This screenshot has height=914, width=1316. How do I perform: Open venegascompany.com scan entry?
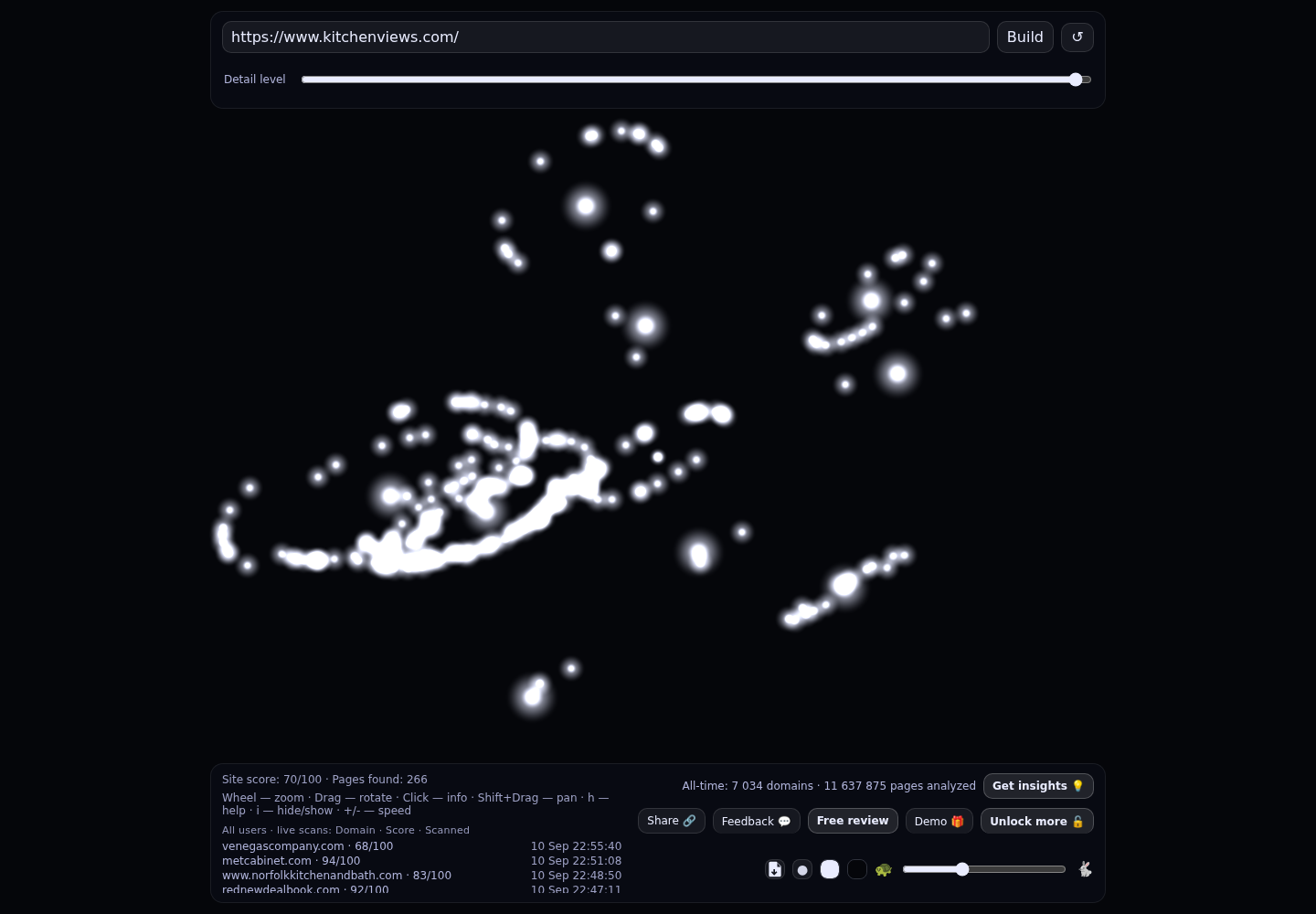coord(308,846)
